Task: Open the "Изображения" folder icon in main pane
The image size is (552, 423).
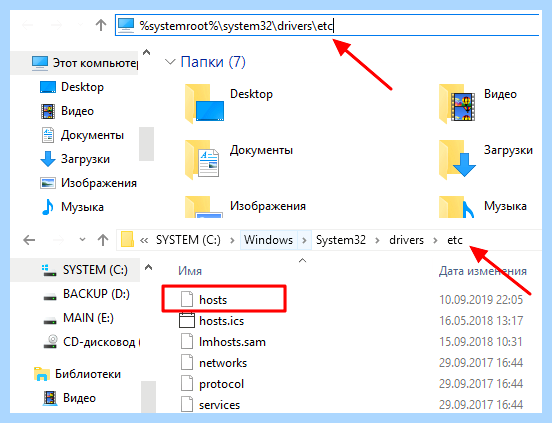Action: [x=204, y=207]
